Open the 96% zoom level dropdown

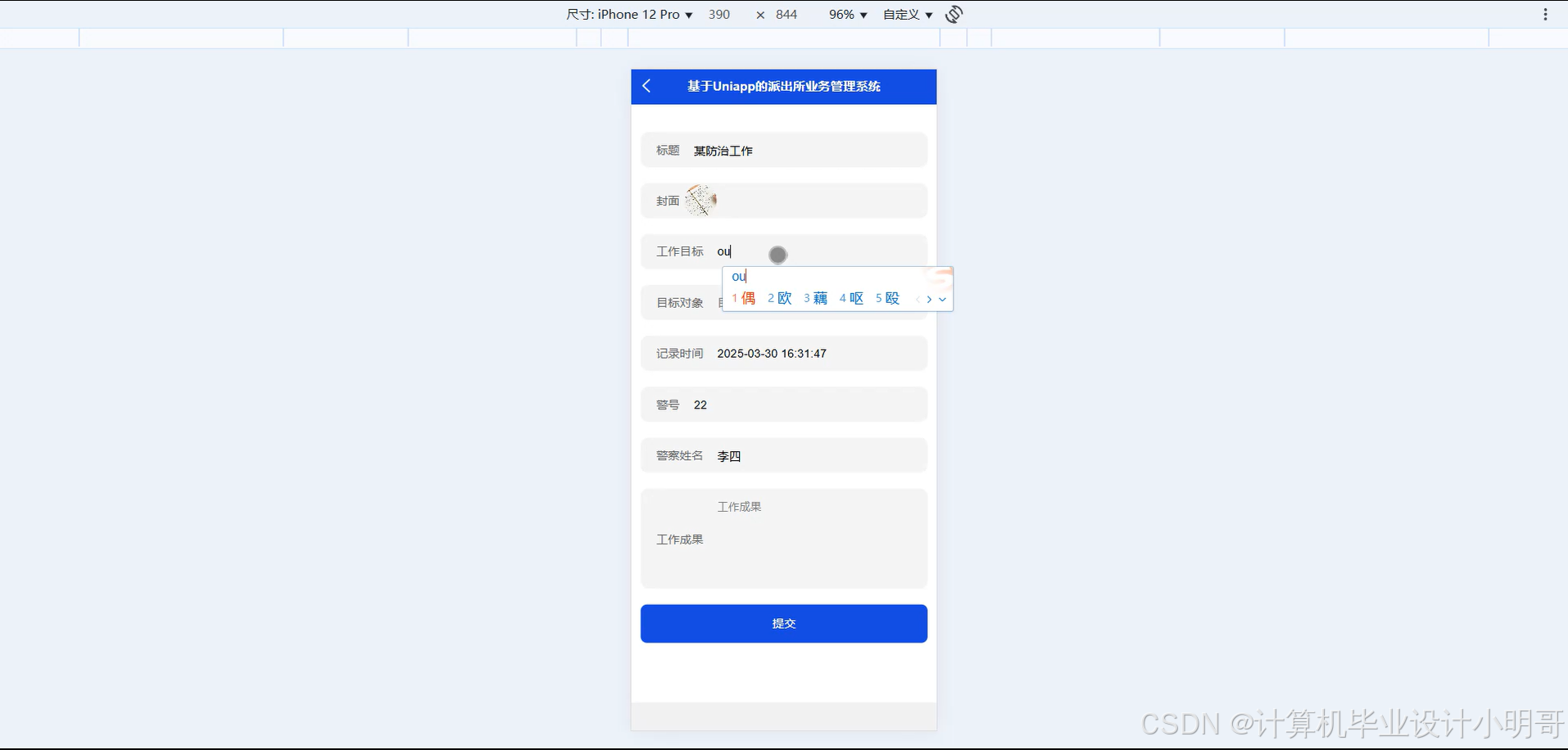847,14
